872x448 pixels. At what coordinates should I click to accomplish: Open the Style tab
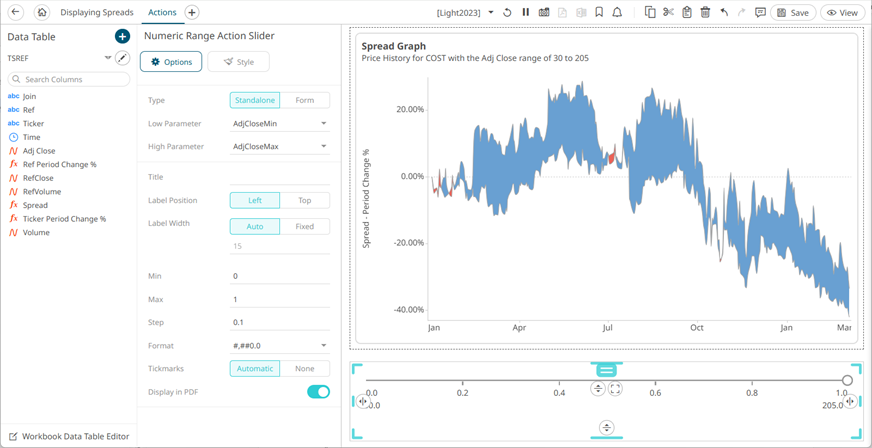238,62
